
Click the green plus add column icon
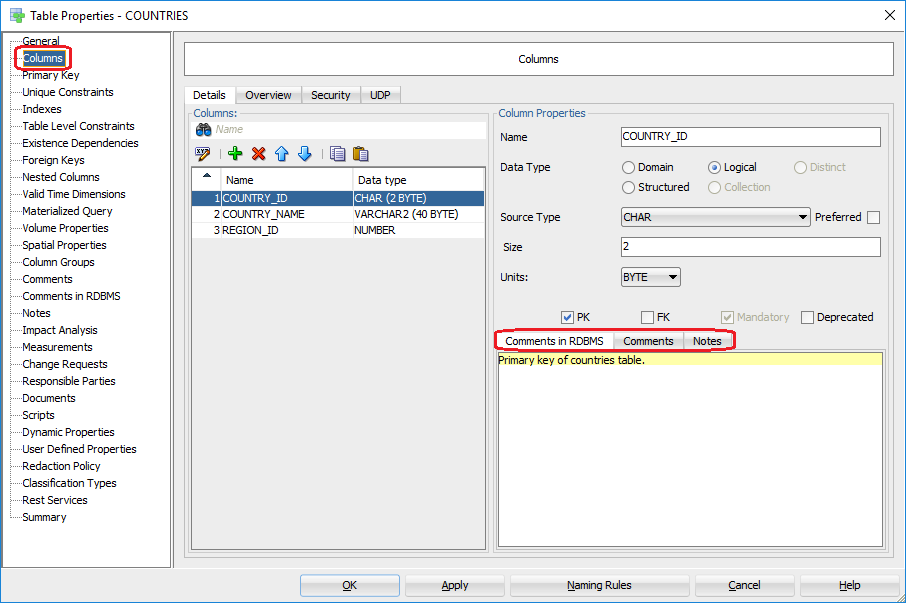point(235,154)
